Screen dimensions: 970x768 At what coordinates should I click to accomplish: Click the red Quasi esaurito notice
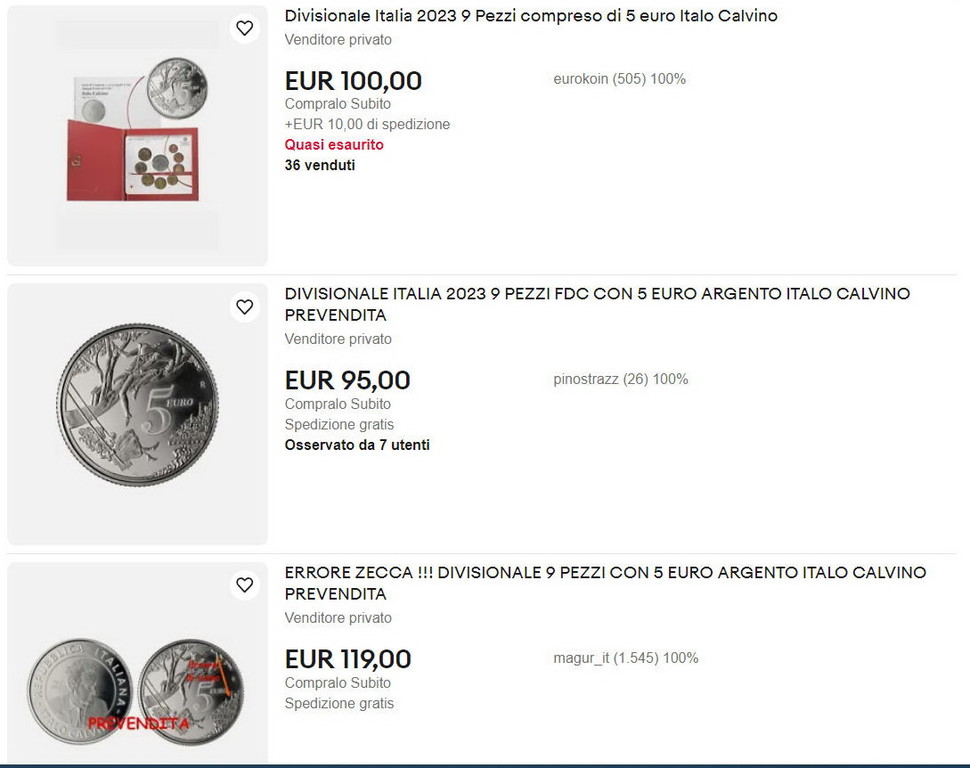click(x=334, y=145)
